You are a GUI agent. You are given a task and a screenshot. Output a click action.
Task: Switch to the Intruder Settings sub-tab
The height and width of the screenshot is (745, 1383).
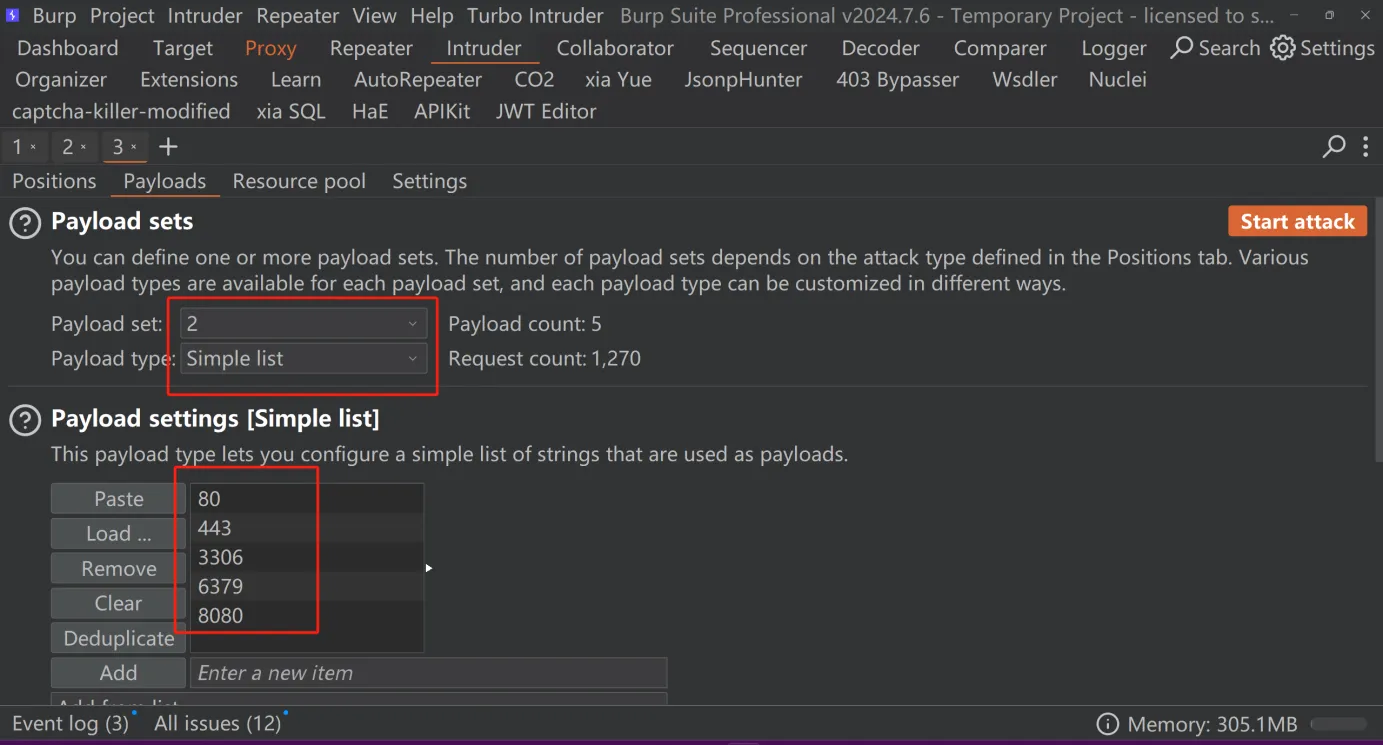[429, 181]
